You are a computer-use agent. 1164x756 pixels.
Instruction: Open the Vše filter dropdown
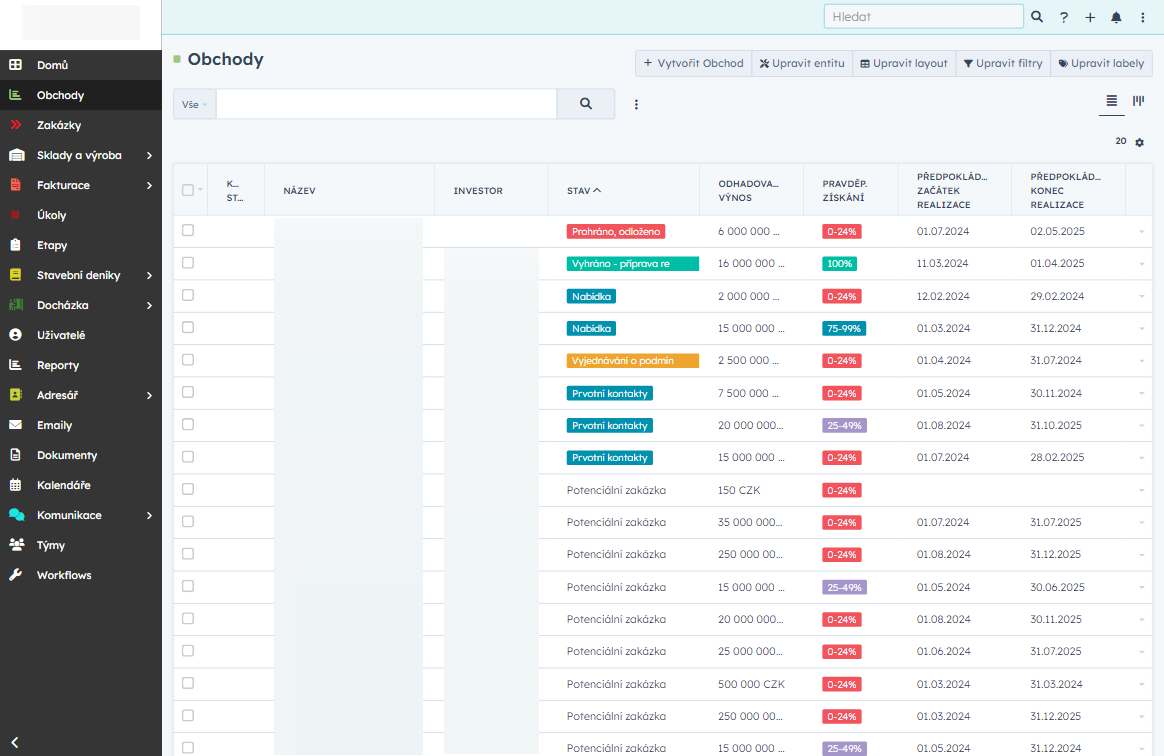(x=195, y=104)
